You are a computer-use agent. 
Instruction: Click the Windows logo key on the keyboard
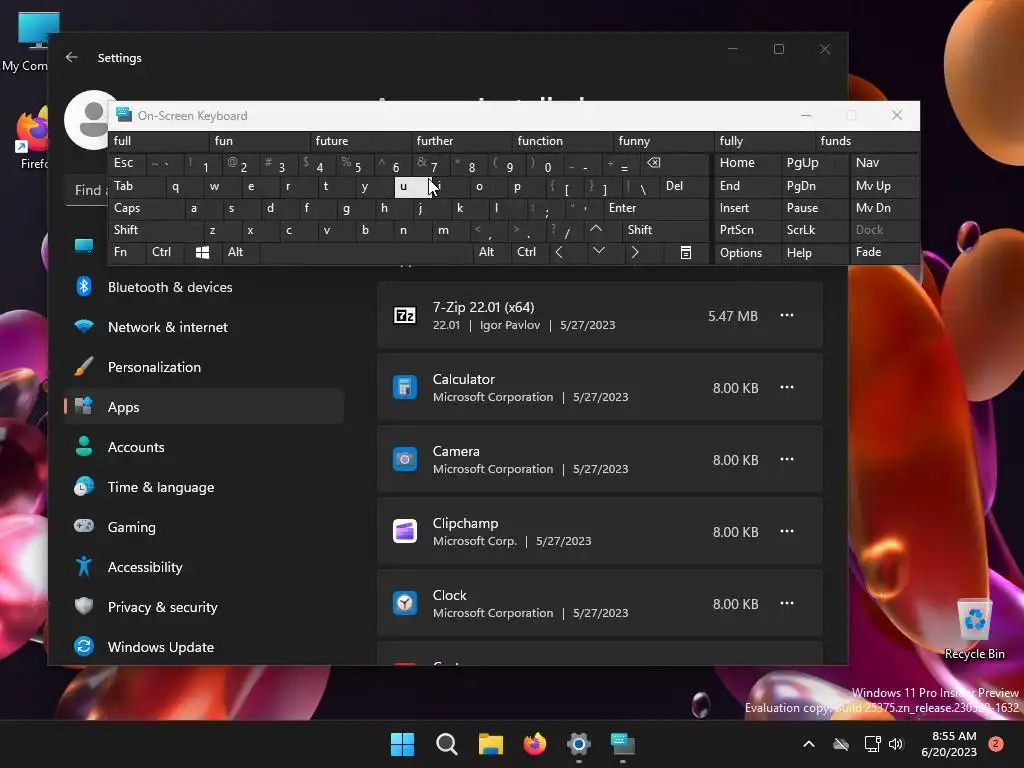click(202, 253)
